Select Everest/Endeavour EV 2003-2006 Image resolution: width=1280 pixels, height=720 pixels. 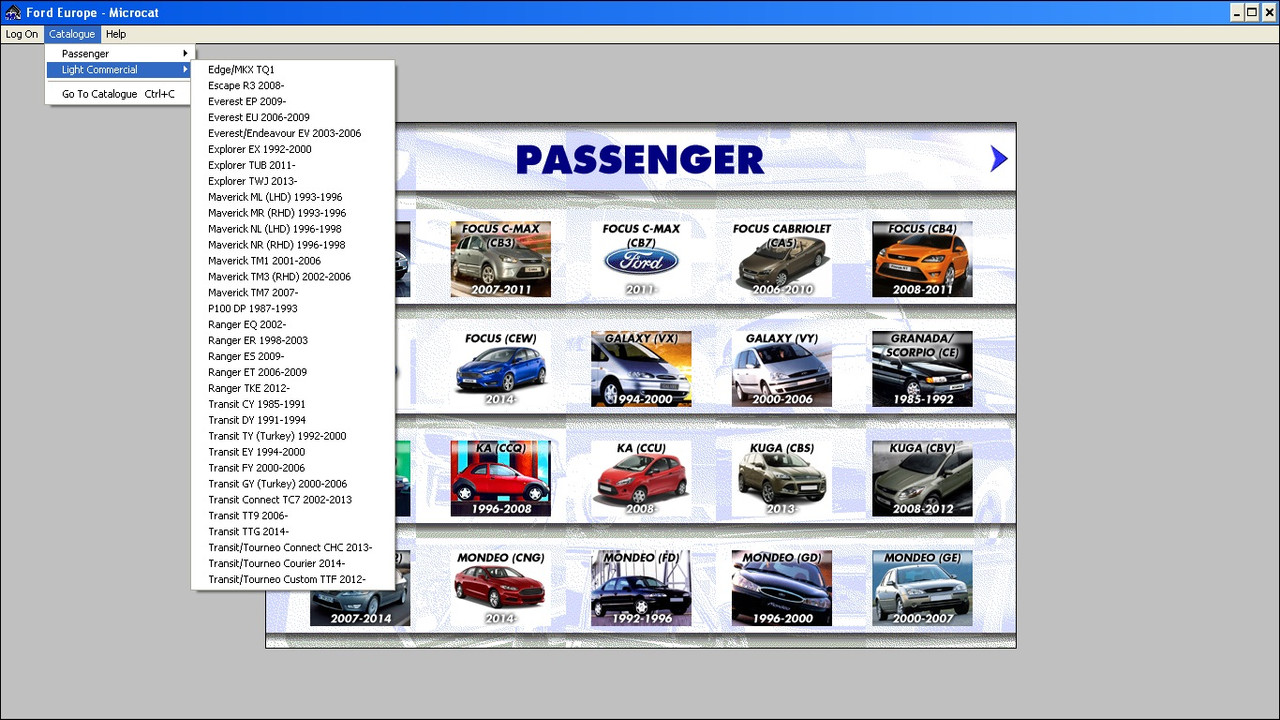(x=293, y=134)
